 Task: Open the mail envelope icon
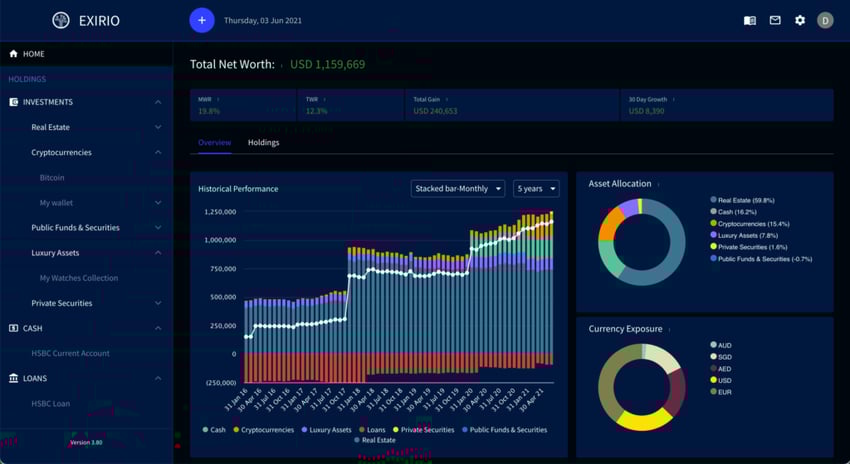(775, 20)
